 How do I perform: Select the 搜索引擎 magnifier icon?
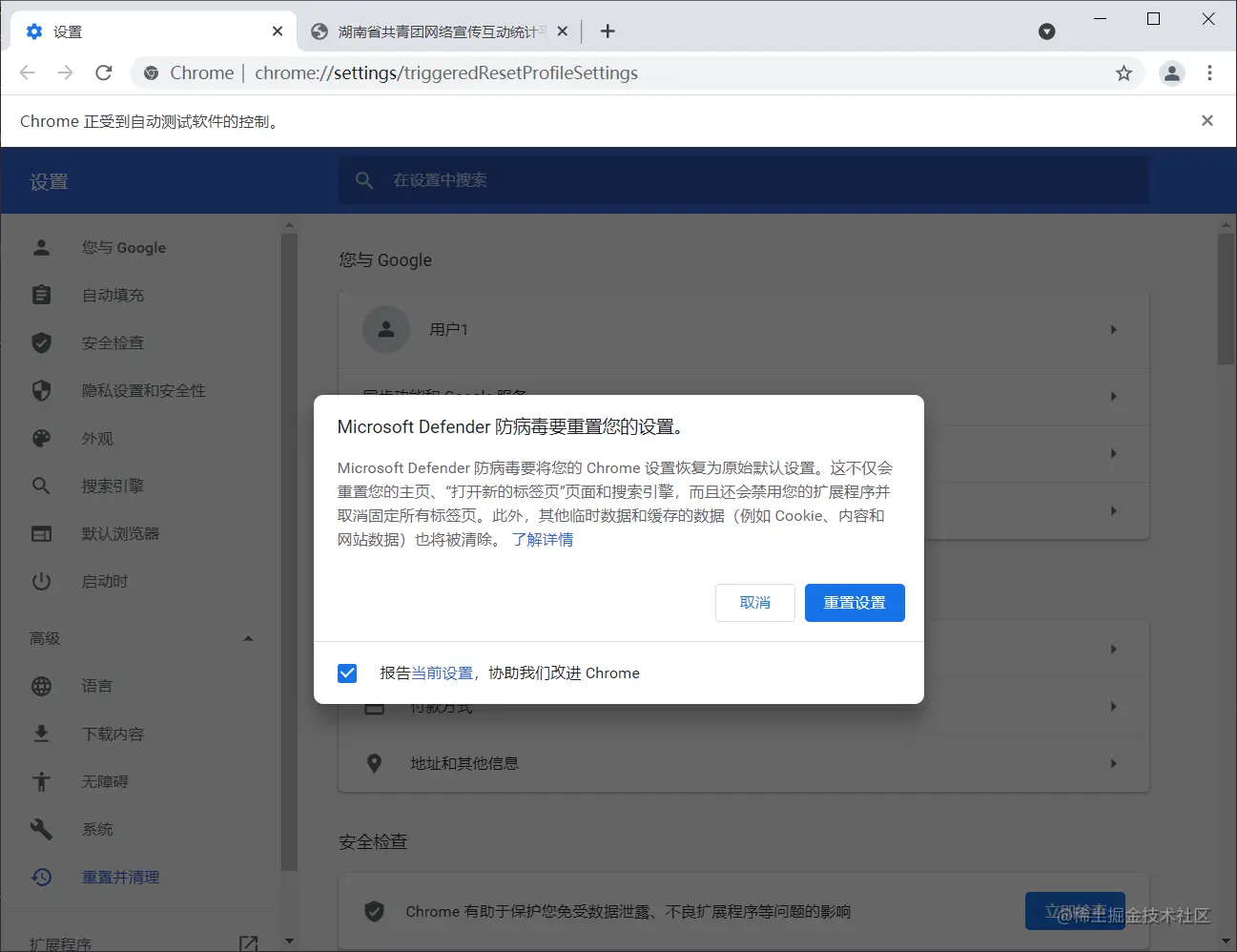(42, 486)
